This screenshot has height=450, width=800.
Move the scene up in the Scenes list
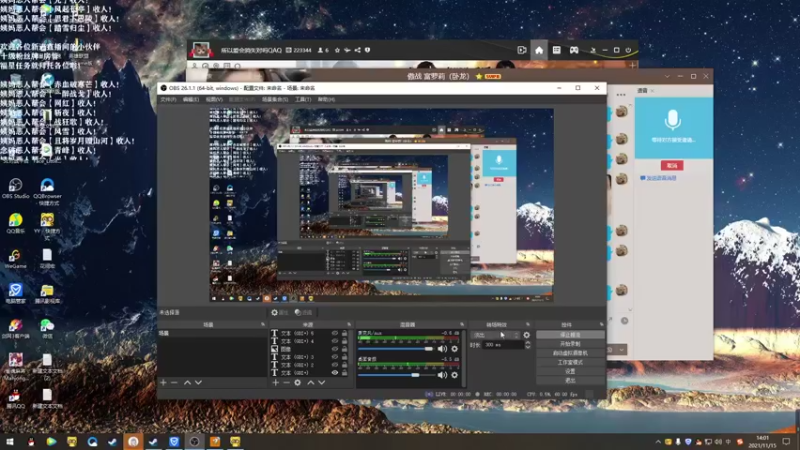point(187,382)
